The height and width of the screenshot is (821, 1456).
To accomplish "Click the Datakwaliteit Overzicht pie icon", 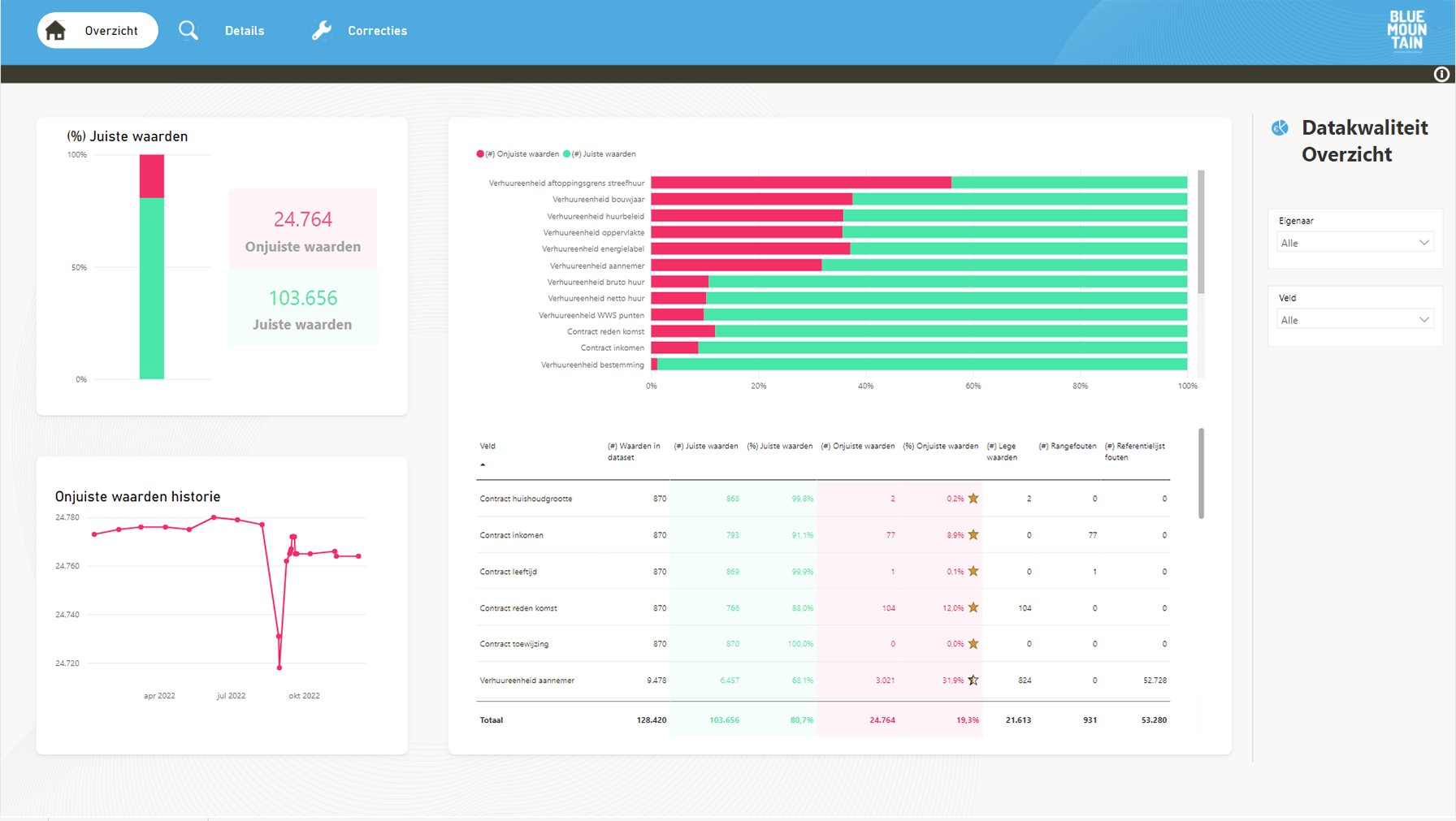I will [1280, 128].
